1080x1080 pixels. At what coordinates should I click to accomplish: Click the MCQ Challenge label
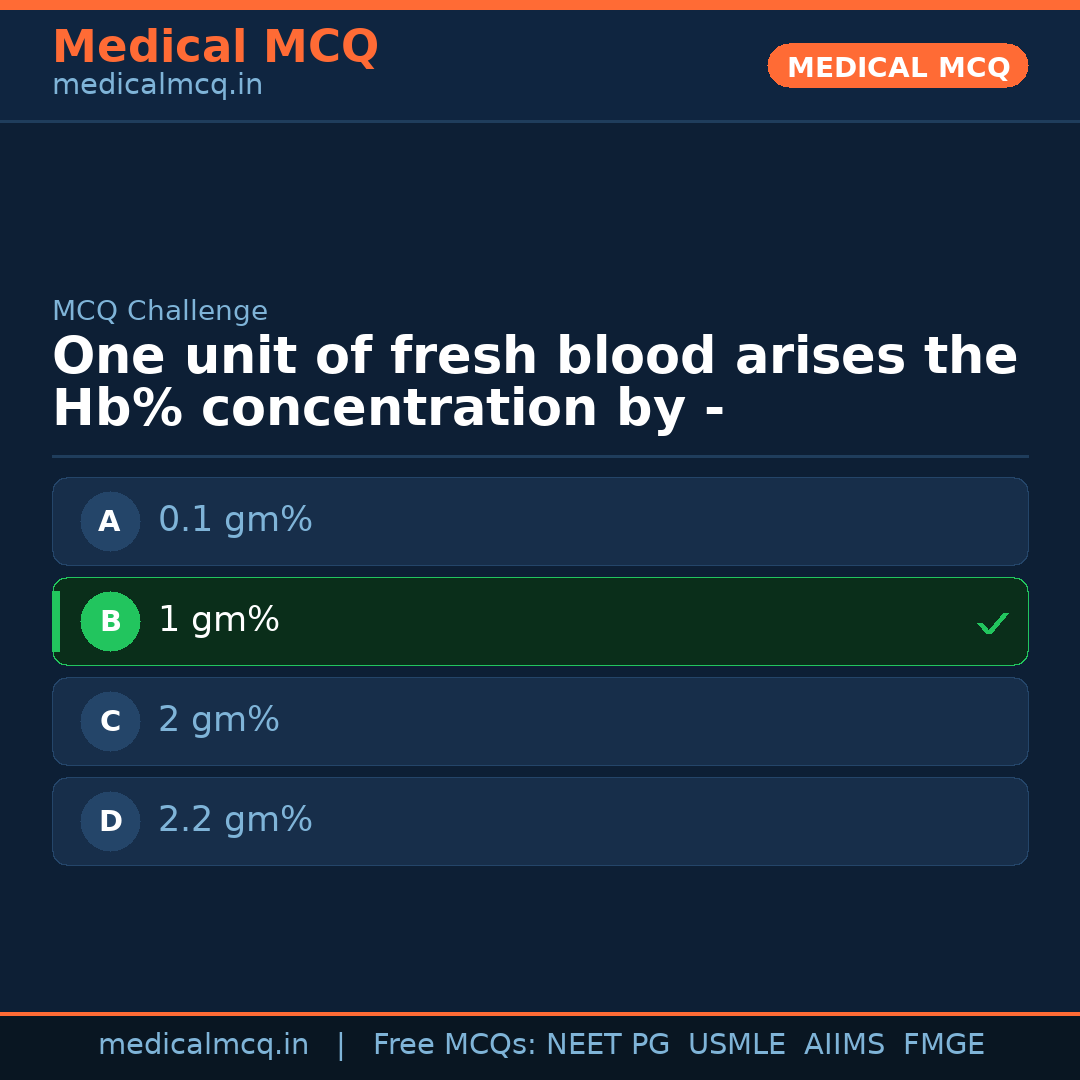coord(160,311)
